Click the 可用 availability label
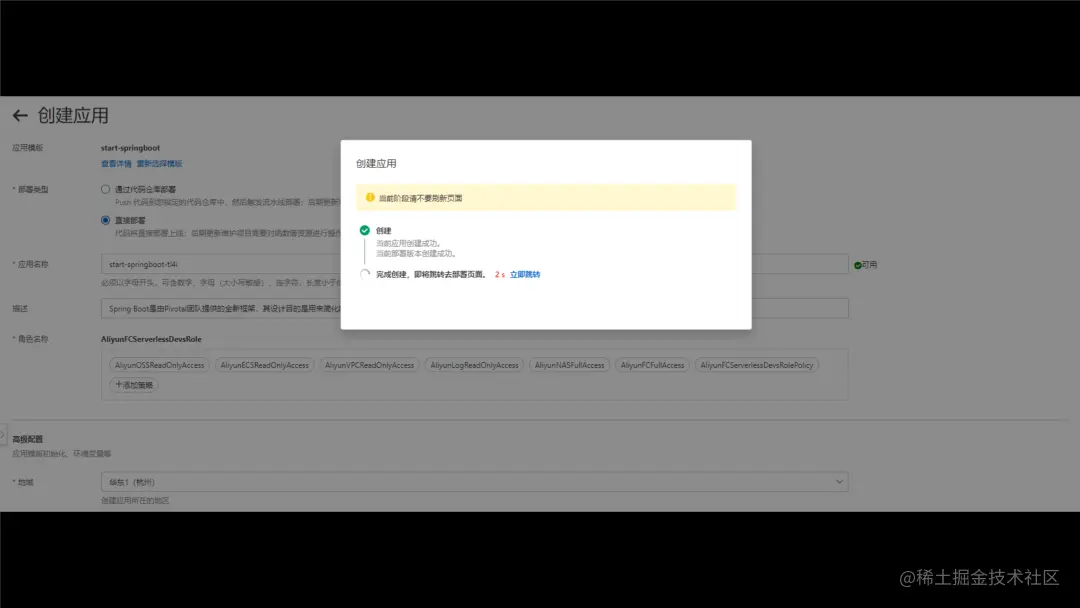The image size is (1080, 608). (869, 265)
